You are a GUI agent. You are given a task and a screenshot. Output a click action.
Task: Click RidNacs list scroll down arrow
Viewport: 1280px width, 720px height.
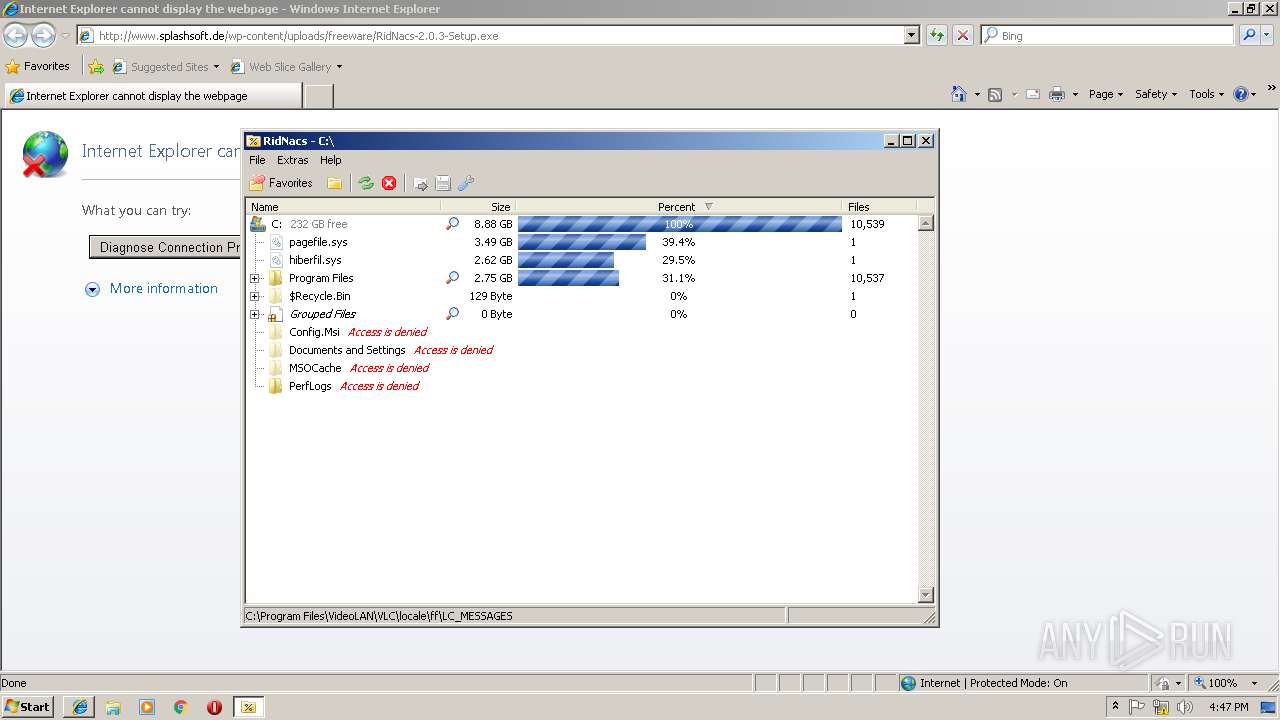click(925, 595)
